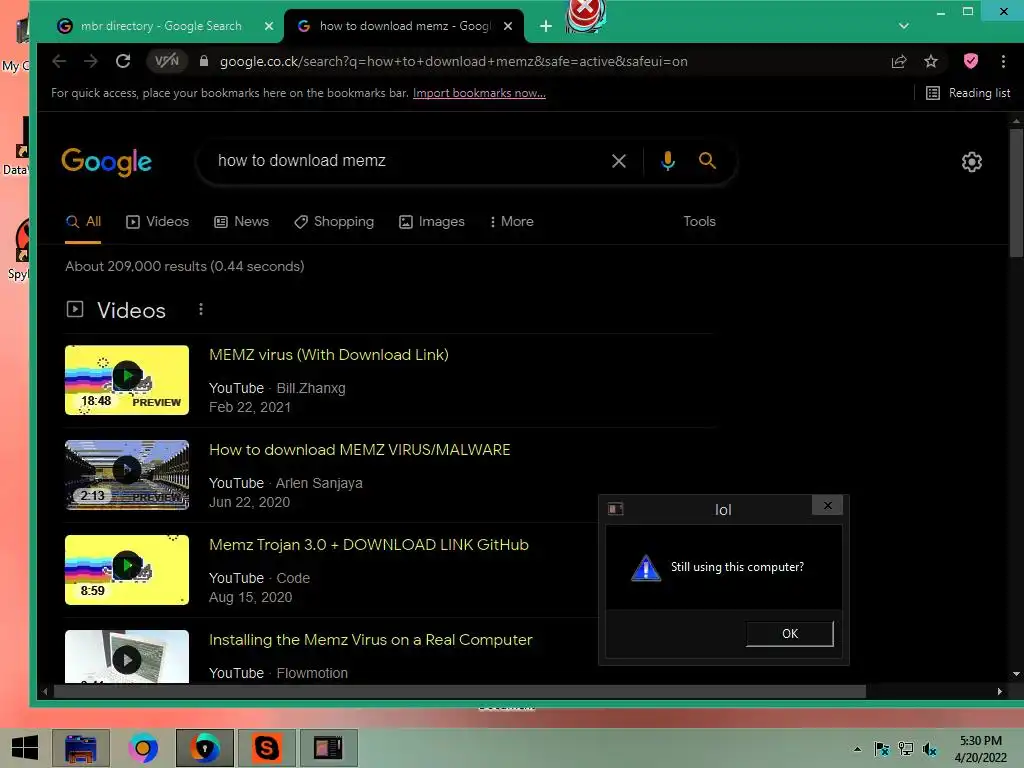This screenshot has width=1024, height=768.
Task: Select the All results tab
Action: pyautogui.click(x=84, y=221)
